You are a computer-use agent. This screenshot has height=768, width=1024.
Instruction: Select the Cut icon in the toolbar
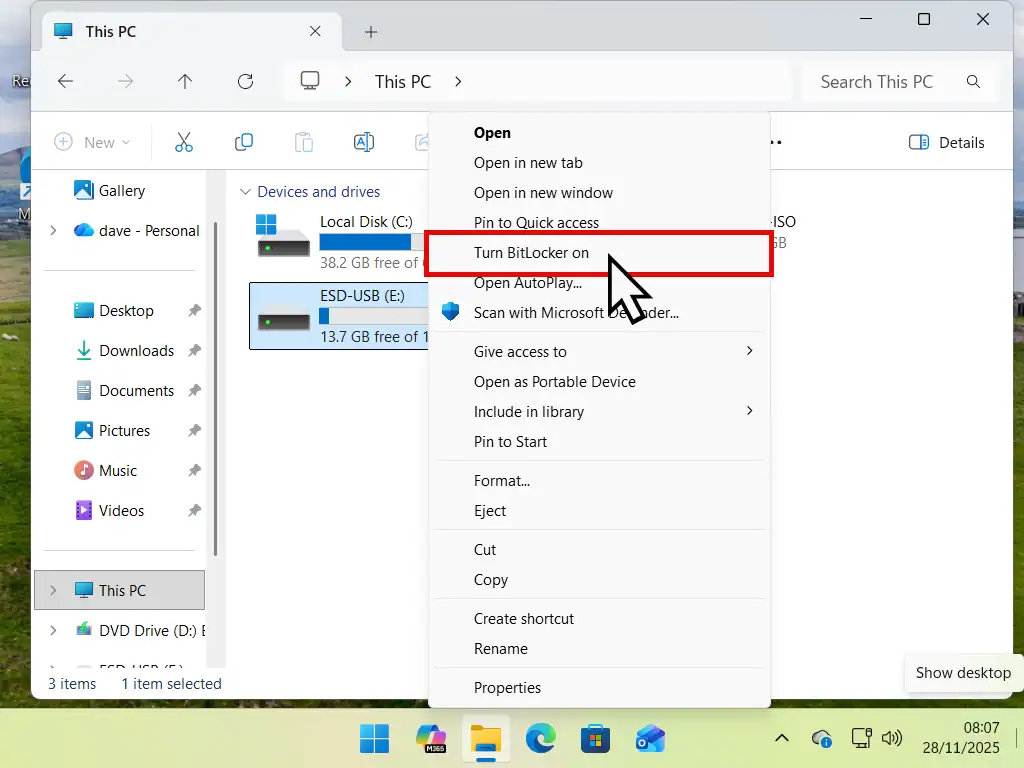coord(183,142)
